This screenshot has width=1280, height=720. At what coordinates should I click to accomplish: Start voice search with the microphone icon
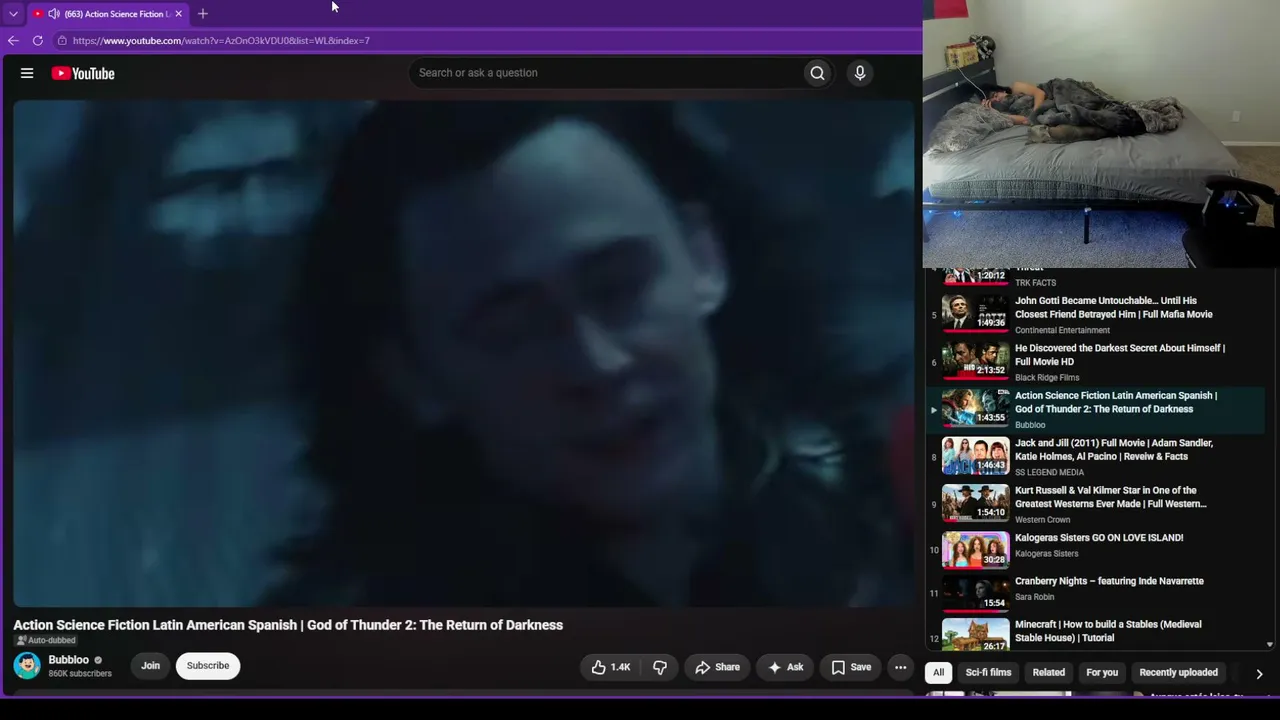click(x=859, y=73)
